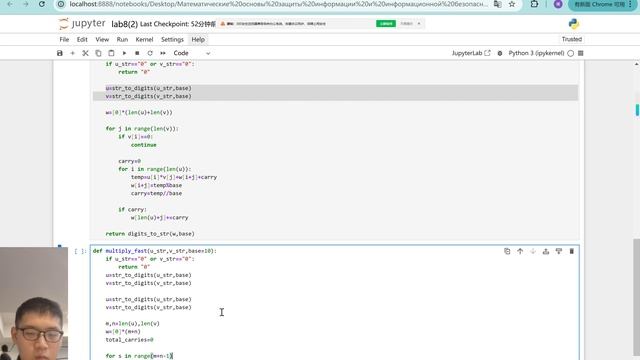Open the cell type Code dropdown
The height and width of the screenshot is (360, 640).
pos(192,53)
